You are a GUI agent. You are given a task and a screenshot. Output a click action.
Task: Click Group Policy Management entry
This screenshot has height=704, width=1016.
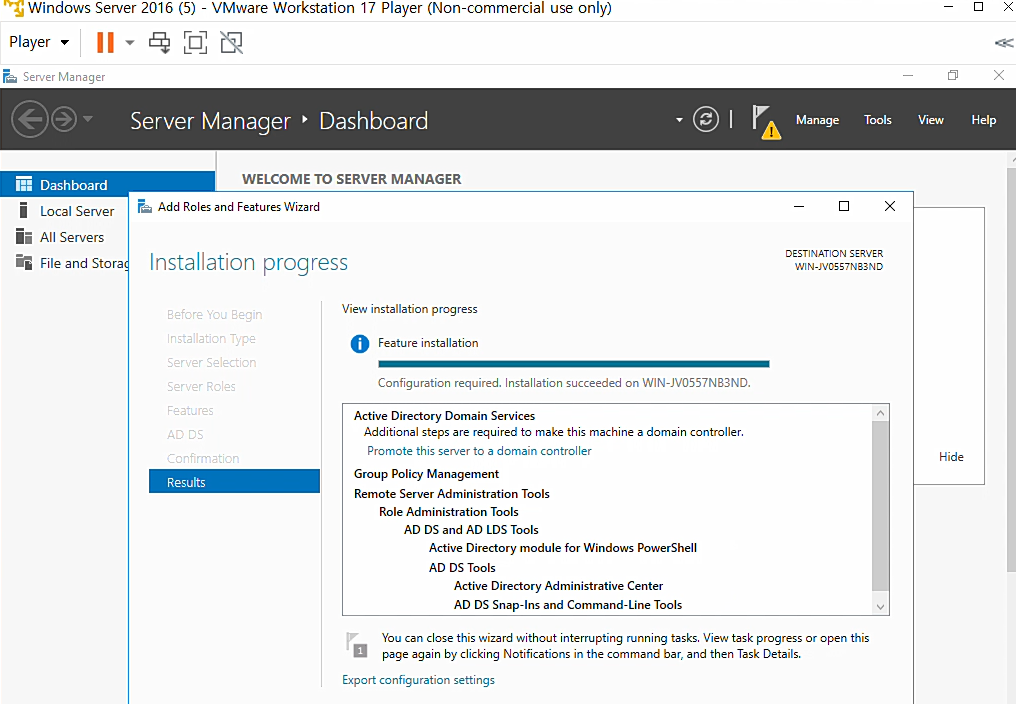point(426,474)
